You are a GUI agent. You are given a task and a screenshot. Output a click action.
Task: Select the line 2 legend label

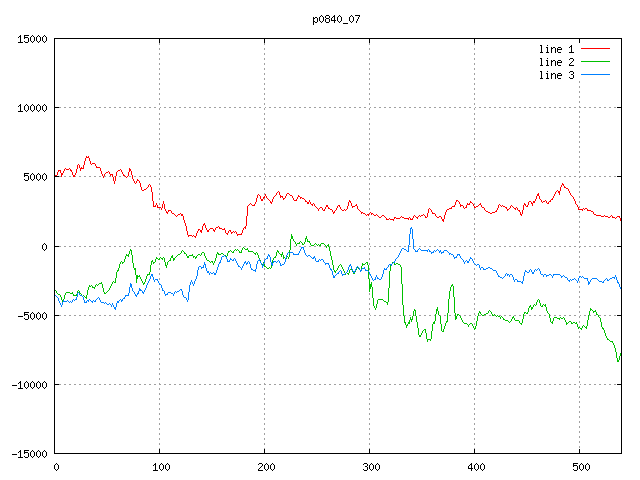[x=556, y=62]
